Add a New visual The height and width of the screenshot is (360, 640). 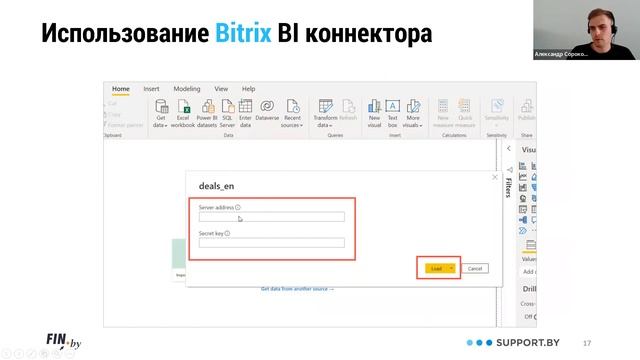click(374, 113)
